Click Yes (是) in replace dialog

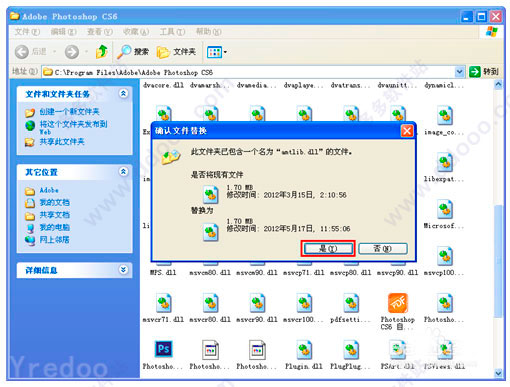pos(328,249)
